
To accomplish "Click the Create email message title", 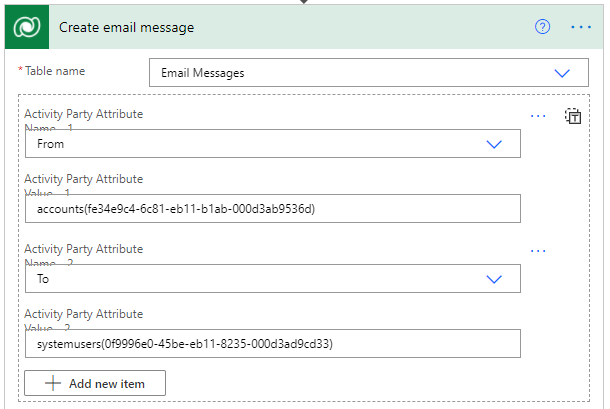I will coord(126,28).
